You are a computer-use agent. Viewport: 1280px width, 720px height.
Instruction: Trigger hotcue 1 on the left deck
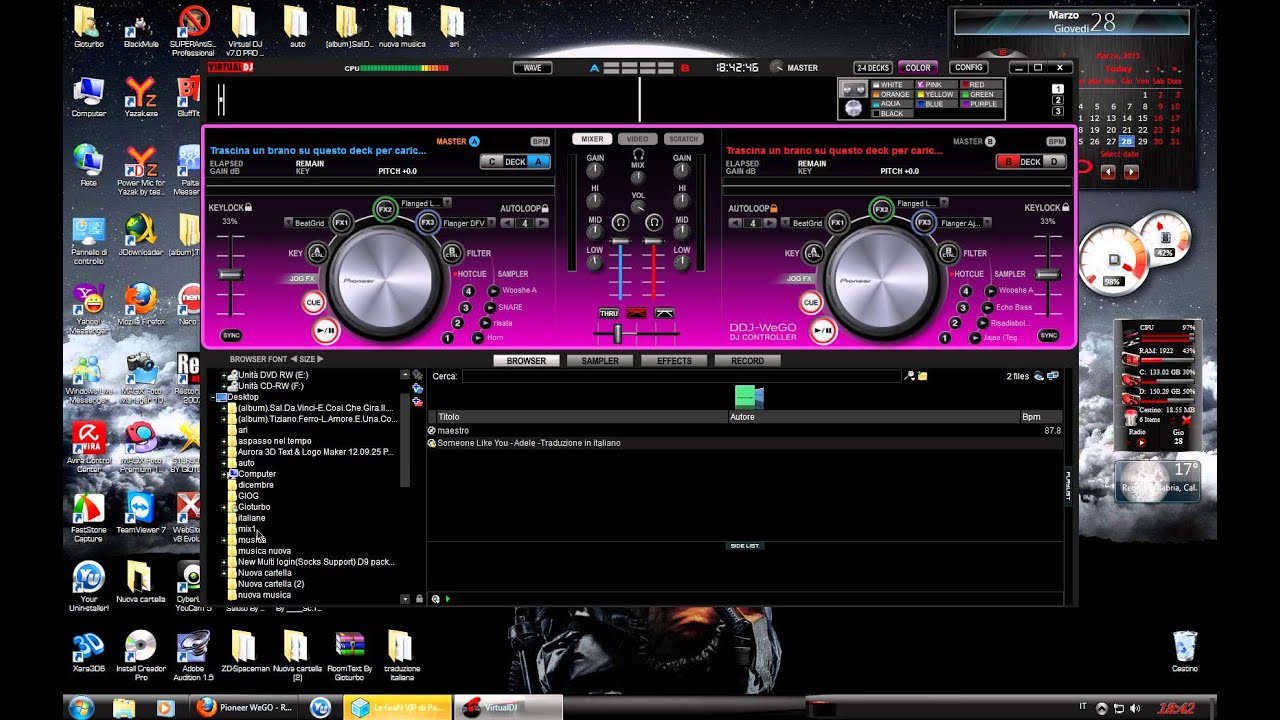pyautogui.click(x=447, y=338)
